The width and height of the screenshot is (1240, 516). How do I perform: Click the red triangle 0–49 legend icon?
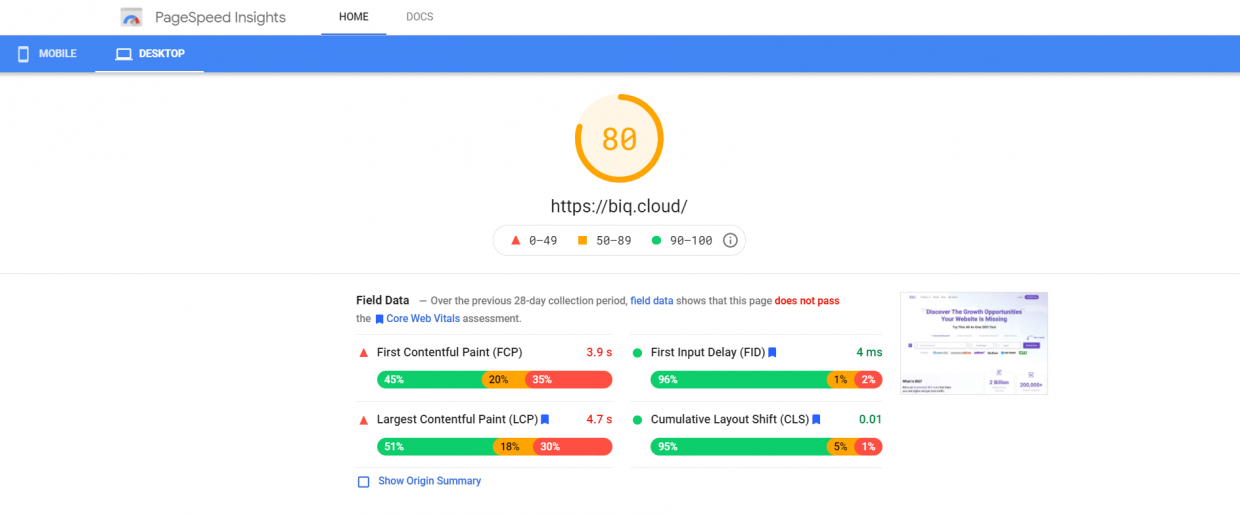point(516,240)
